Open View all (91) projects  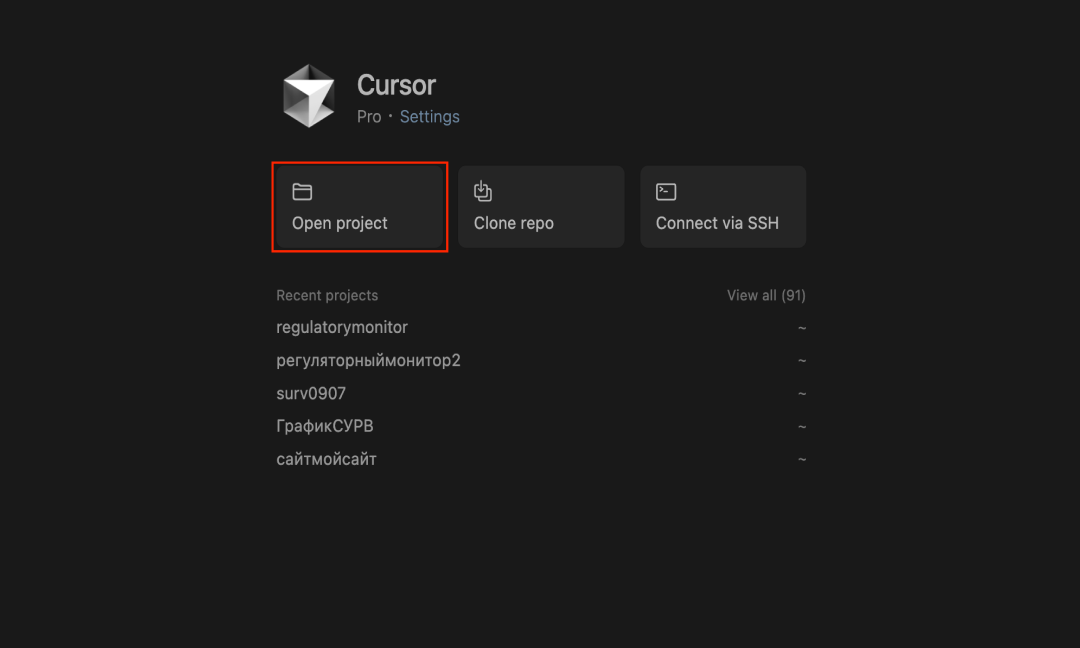[x=766, y=295]
